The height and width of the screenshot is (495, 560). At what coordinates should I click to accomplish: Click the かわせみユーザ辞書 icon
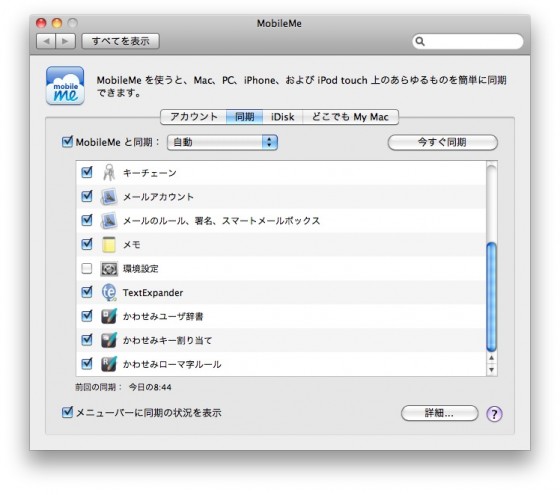[x=109, y=316]
